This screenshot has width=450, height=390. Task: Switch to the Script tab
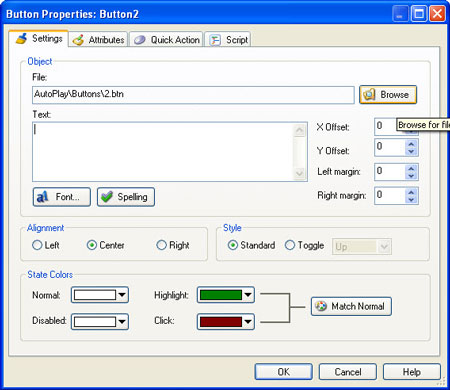[x=228, y=40]
